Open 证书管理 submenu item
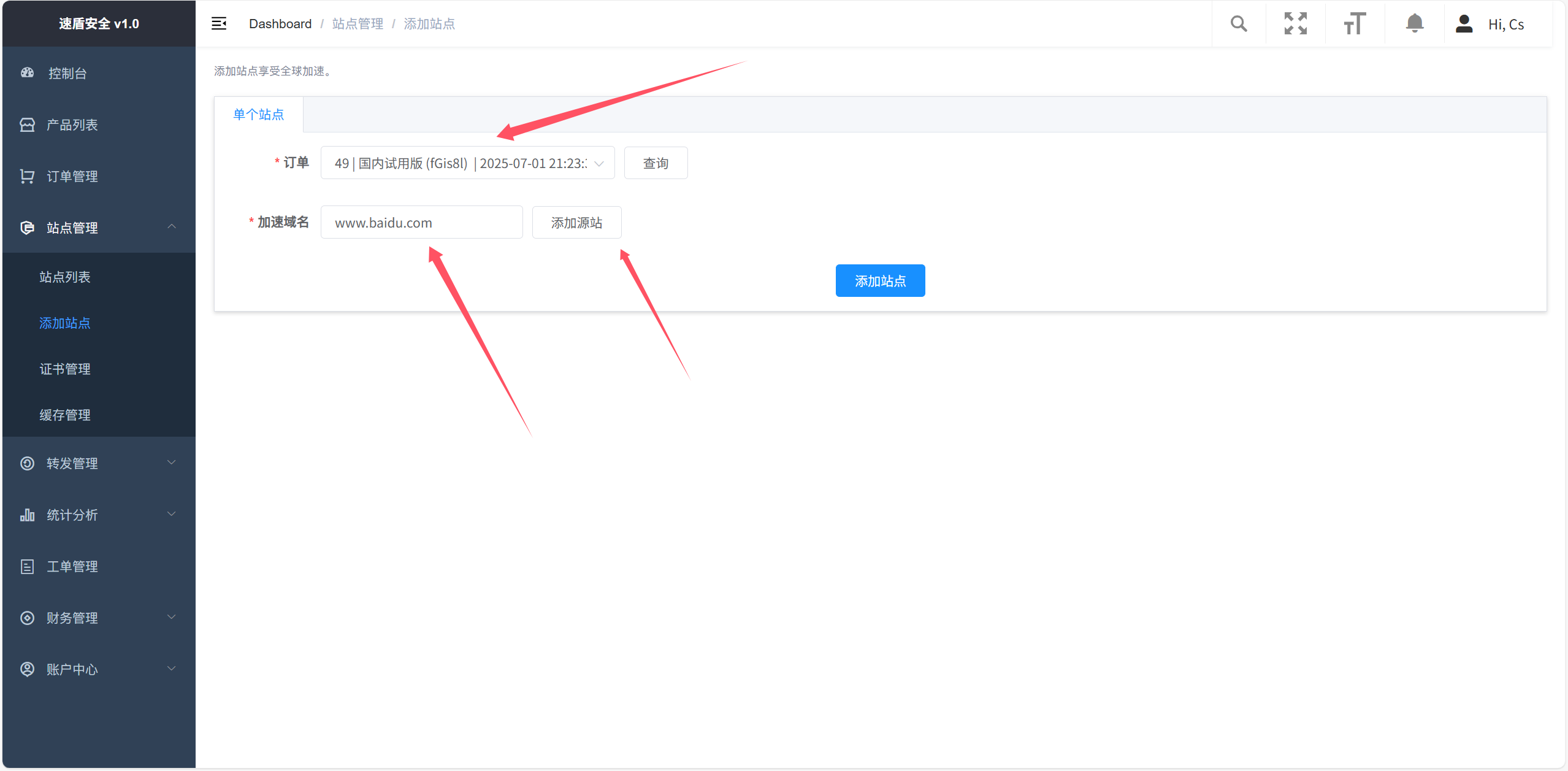 coord(65,369)
